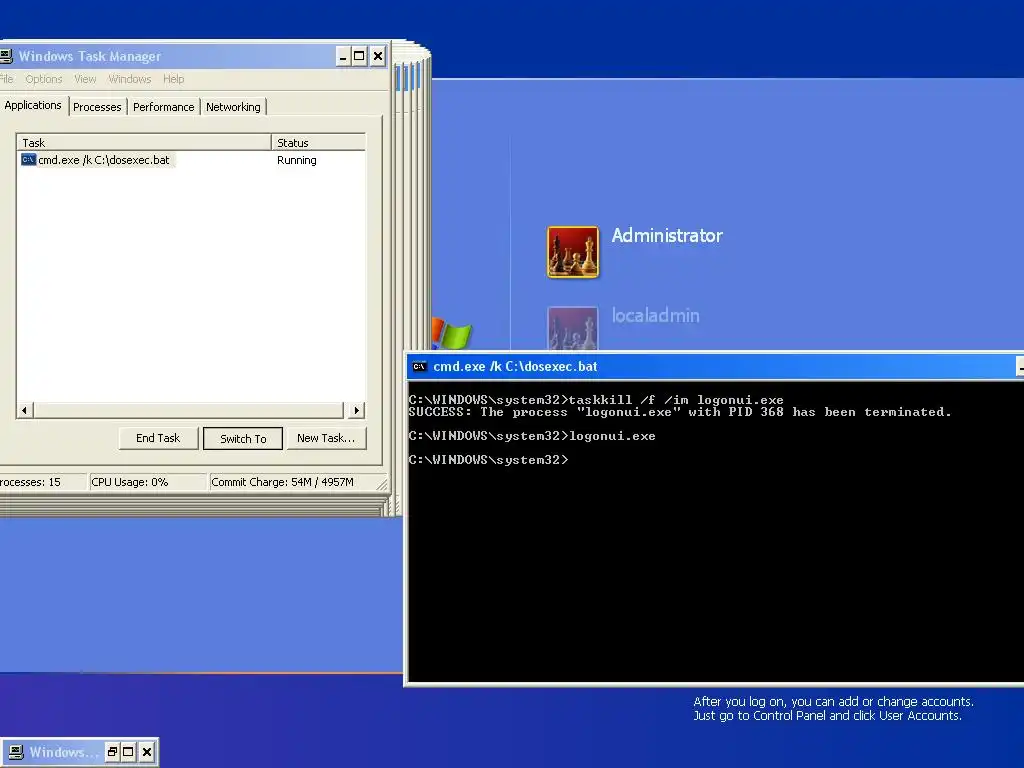
Task: Maximize the Windows Task Manager window
Action: (x=359, y=56)
